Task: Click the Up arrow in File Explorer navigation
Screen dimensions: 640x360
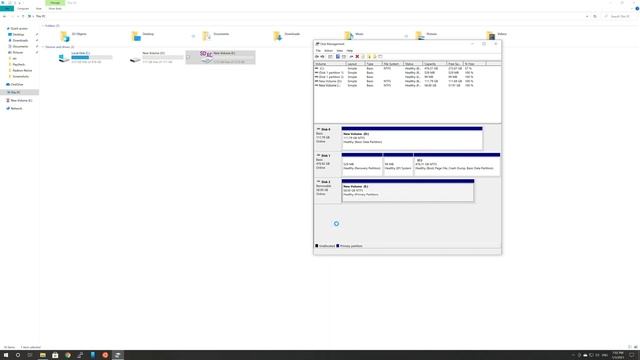Action: (x=23, y=16)
